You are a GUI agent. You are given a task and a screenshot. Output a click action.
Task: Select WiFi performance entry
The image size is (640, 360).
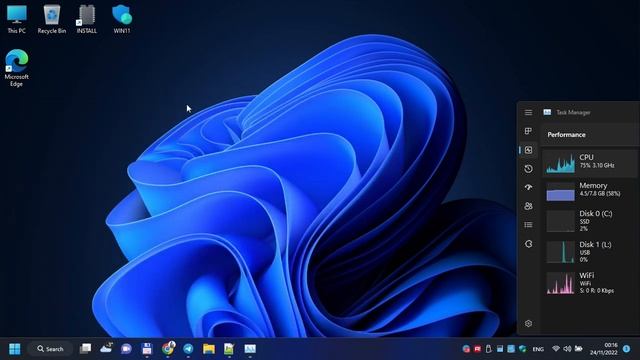590,283
